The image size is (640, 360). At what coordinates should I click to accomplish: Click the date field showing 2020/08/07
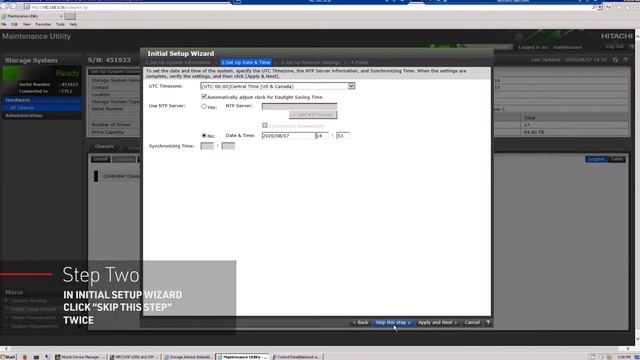click(288, 136)
